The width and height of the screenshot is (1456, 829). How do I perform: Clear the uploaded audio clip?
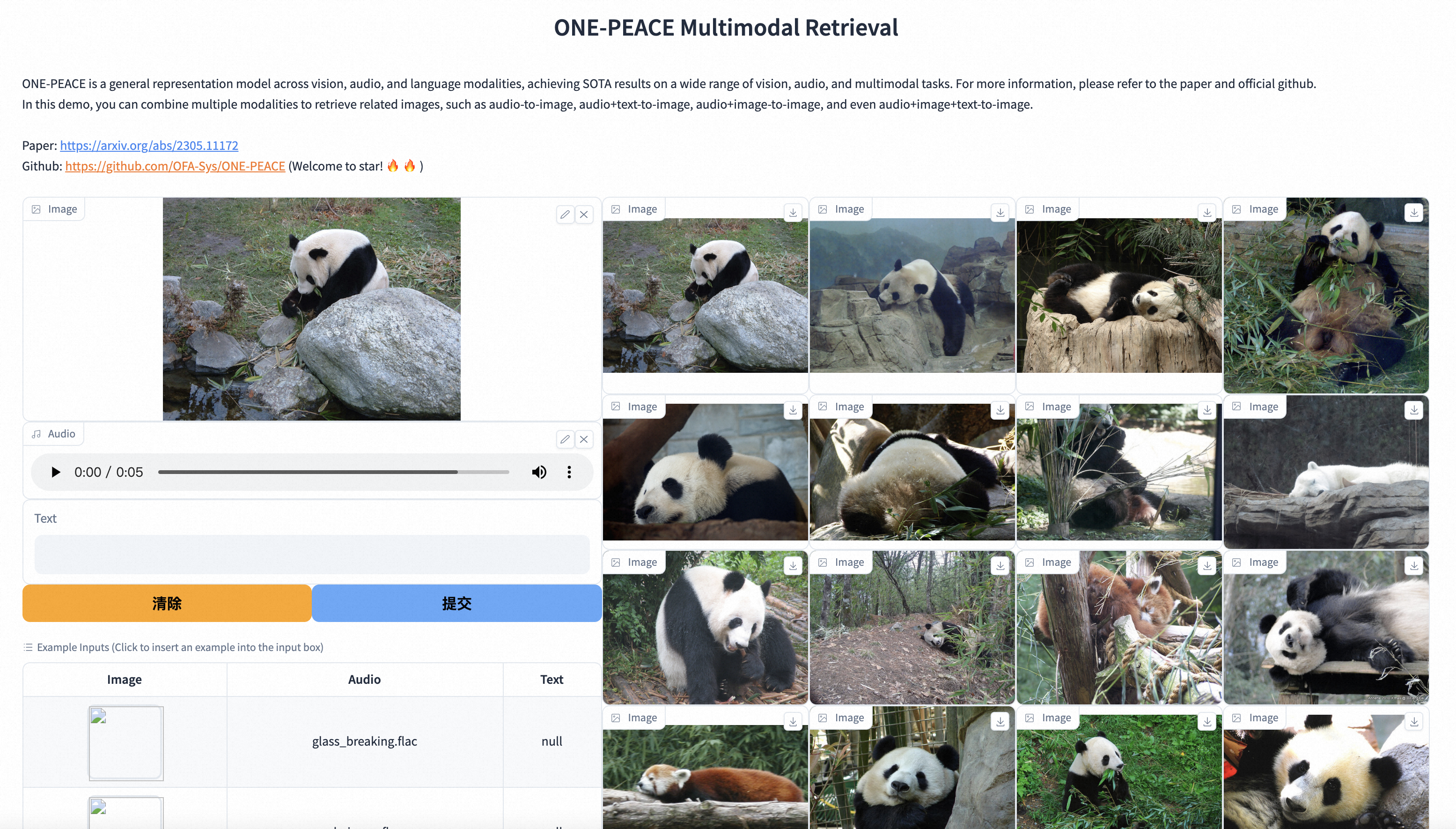[584, 439]
